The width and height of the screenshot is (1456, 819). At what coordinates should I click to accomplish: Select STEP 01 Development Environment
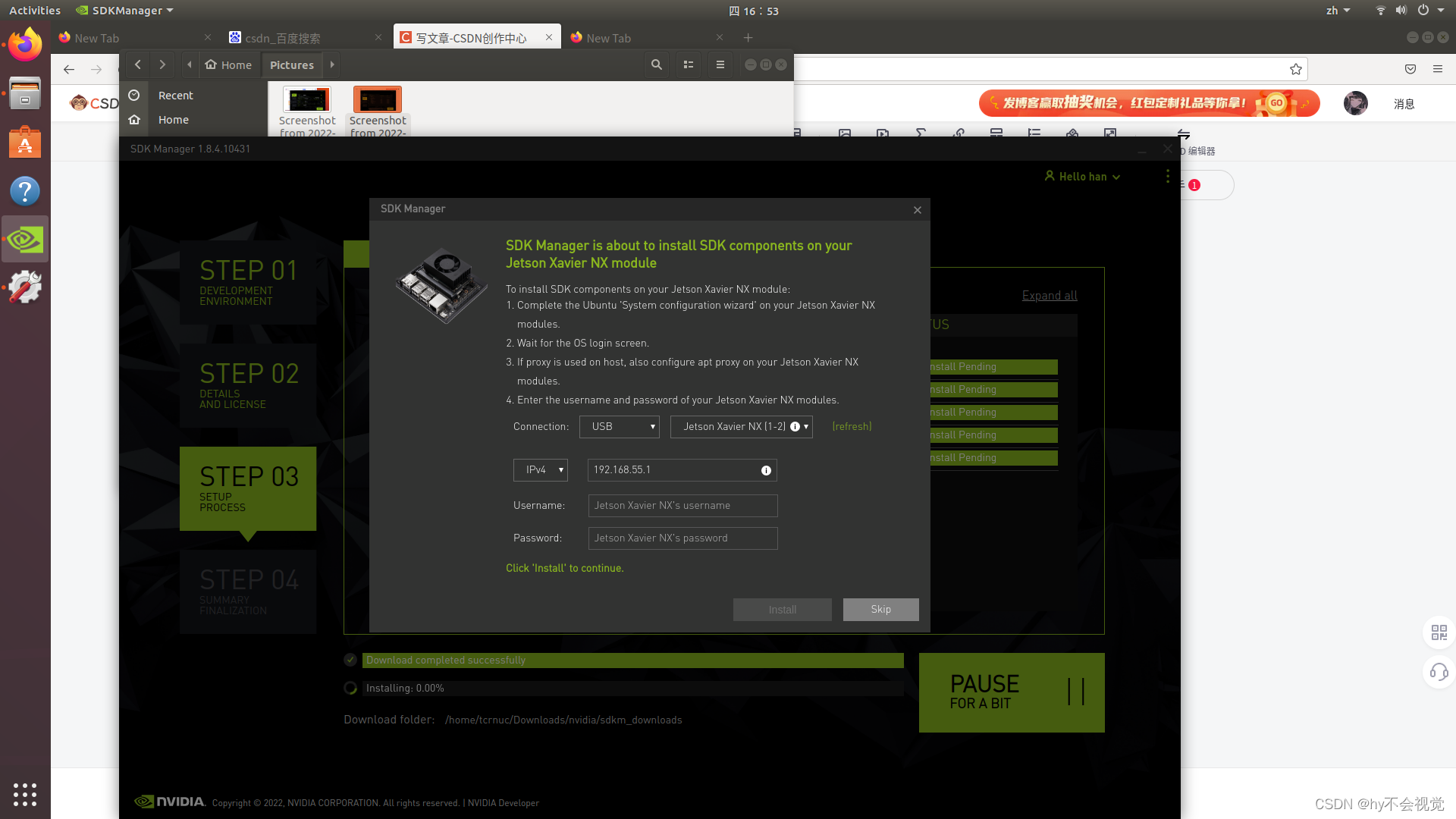click(x=248, y=282)
